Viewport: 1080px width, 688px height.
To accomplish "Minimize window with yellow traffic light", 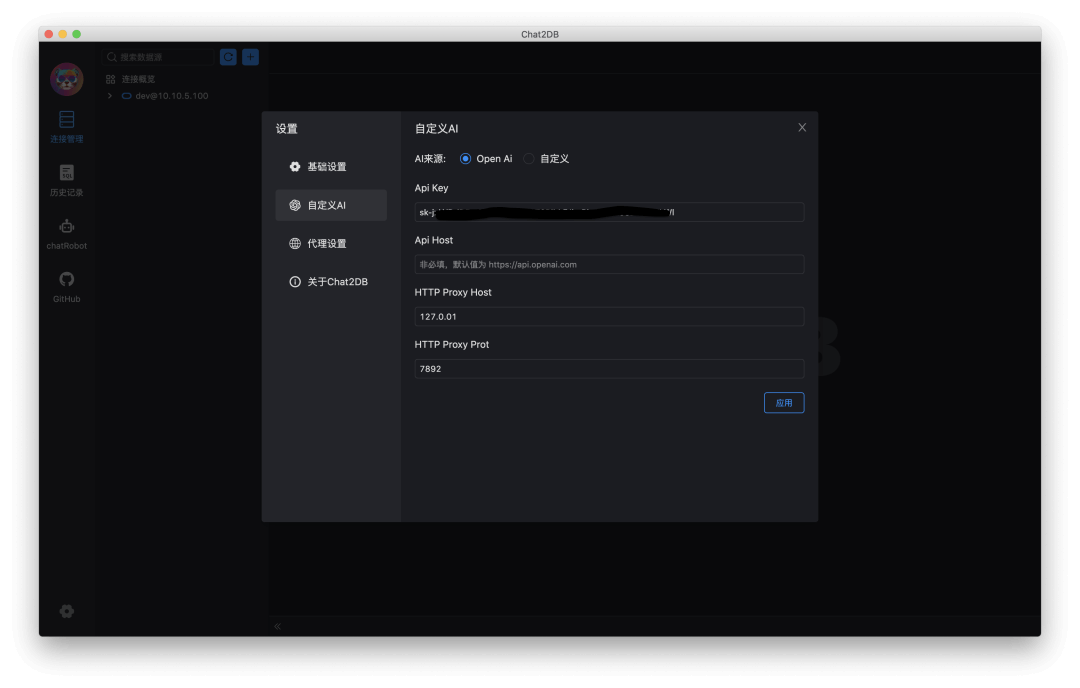I will [63, 34].
